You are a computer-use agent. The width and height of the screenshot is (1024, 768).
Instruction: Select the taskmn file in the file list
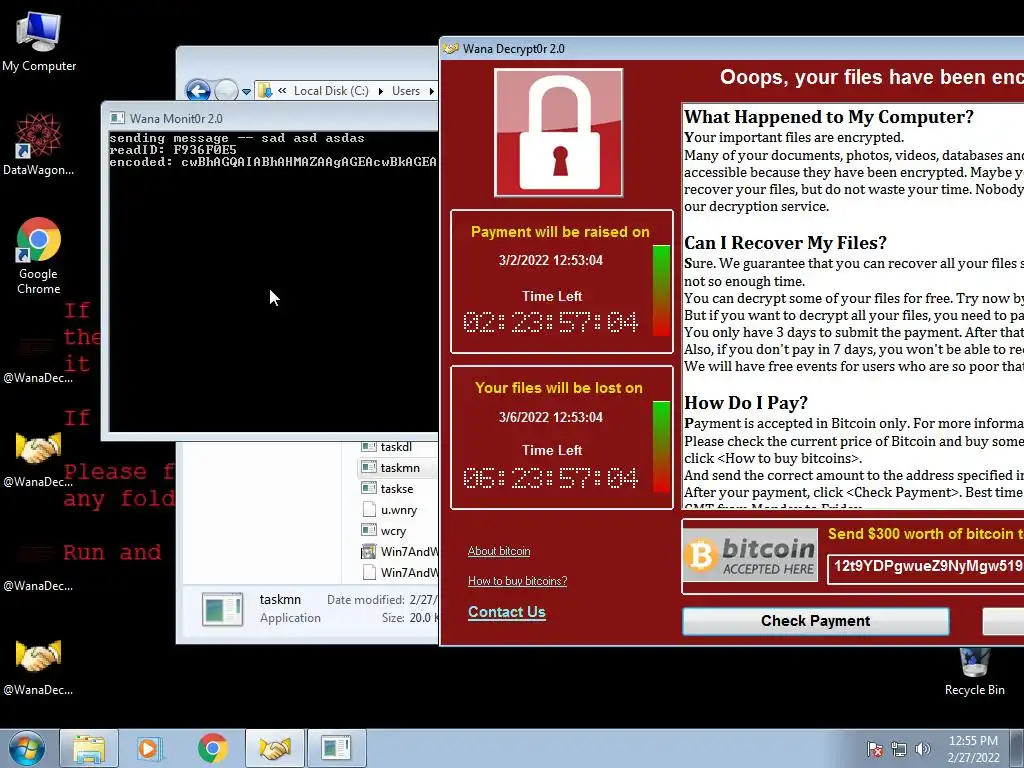tap(399, 468)
